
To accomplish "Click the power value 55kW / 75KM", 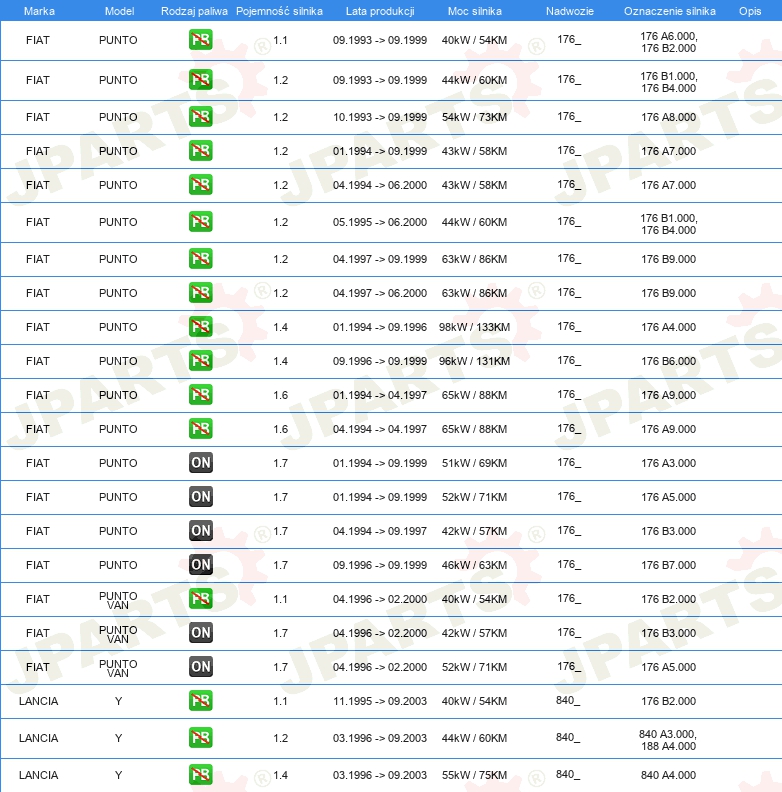I will (474, 775).
